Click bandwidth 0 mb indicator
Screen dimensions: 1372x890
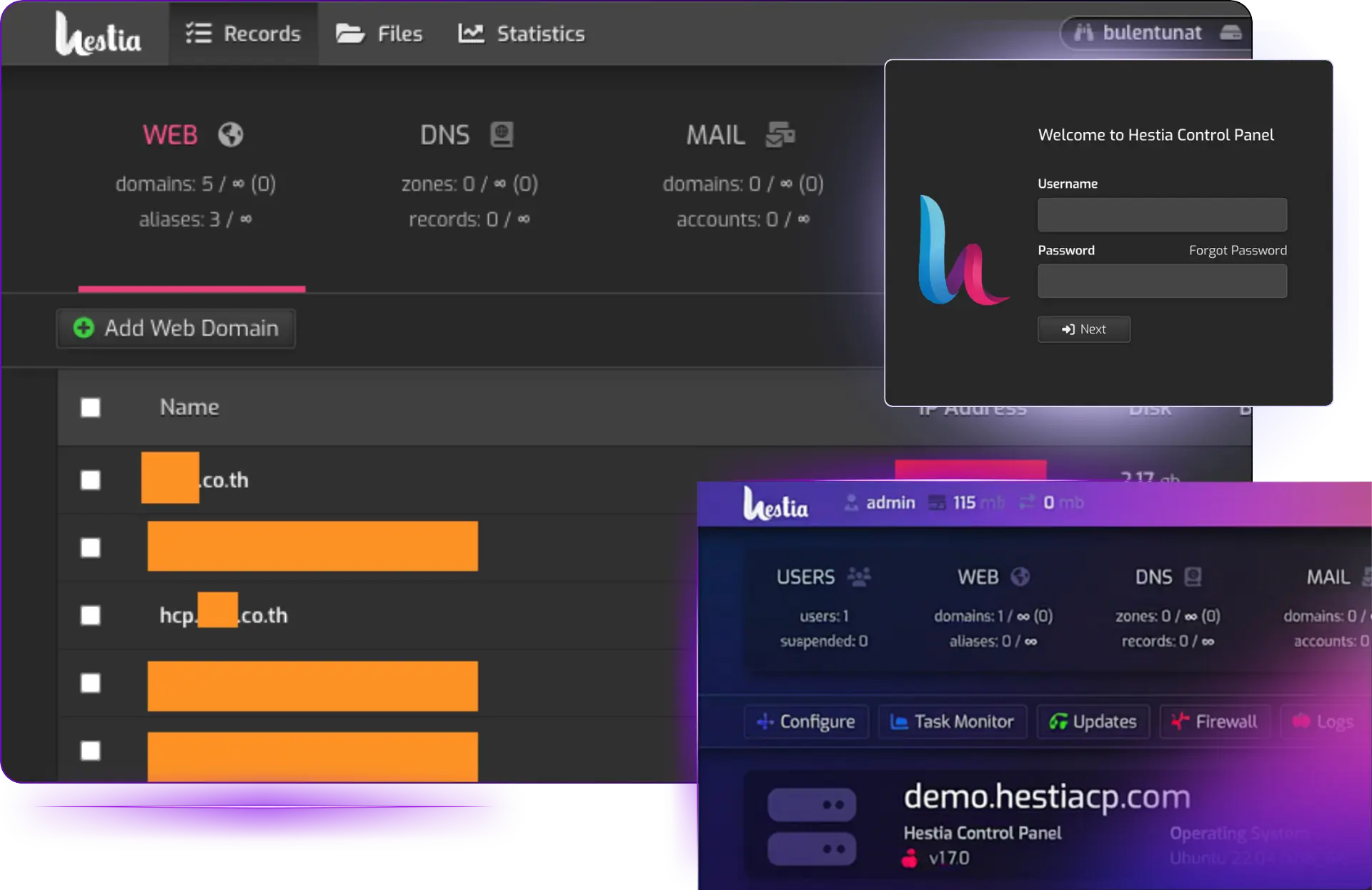1051,503
